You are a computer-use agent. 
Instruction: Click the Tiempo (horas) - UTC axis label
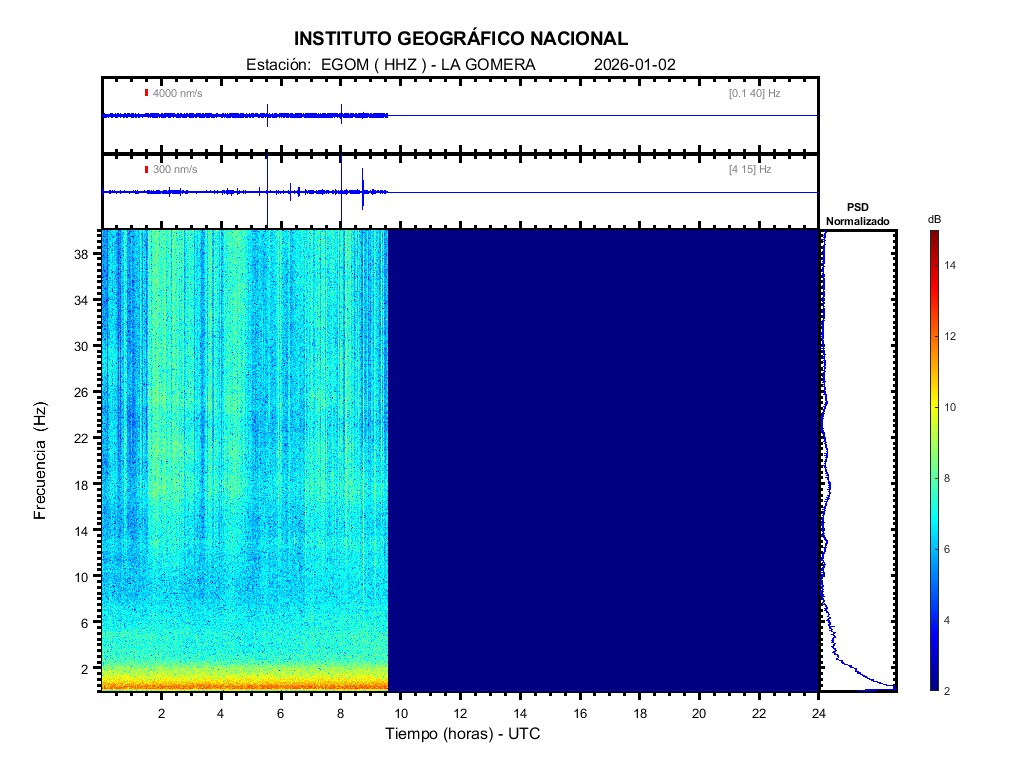pos(463,734)
